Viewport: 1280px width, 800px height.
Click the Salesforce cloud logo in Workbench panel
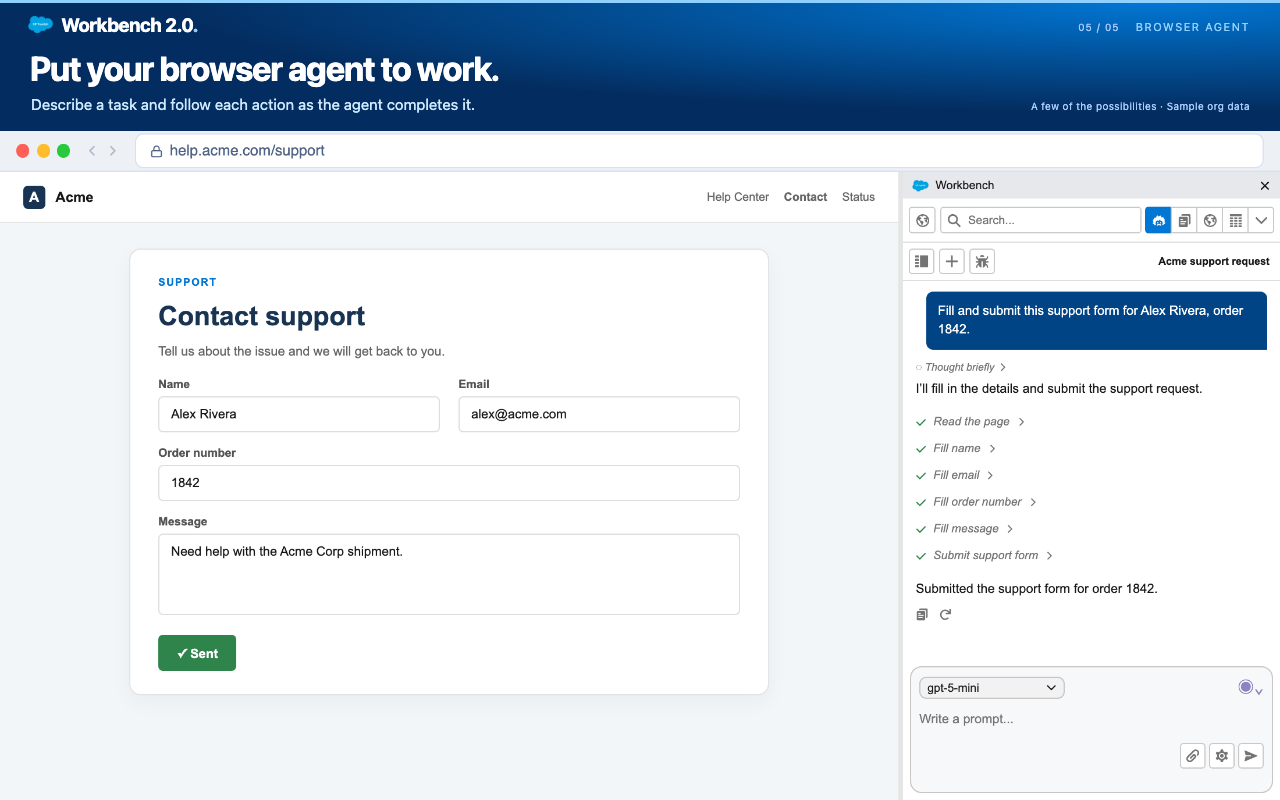(921, 185)
